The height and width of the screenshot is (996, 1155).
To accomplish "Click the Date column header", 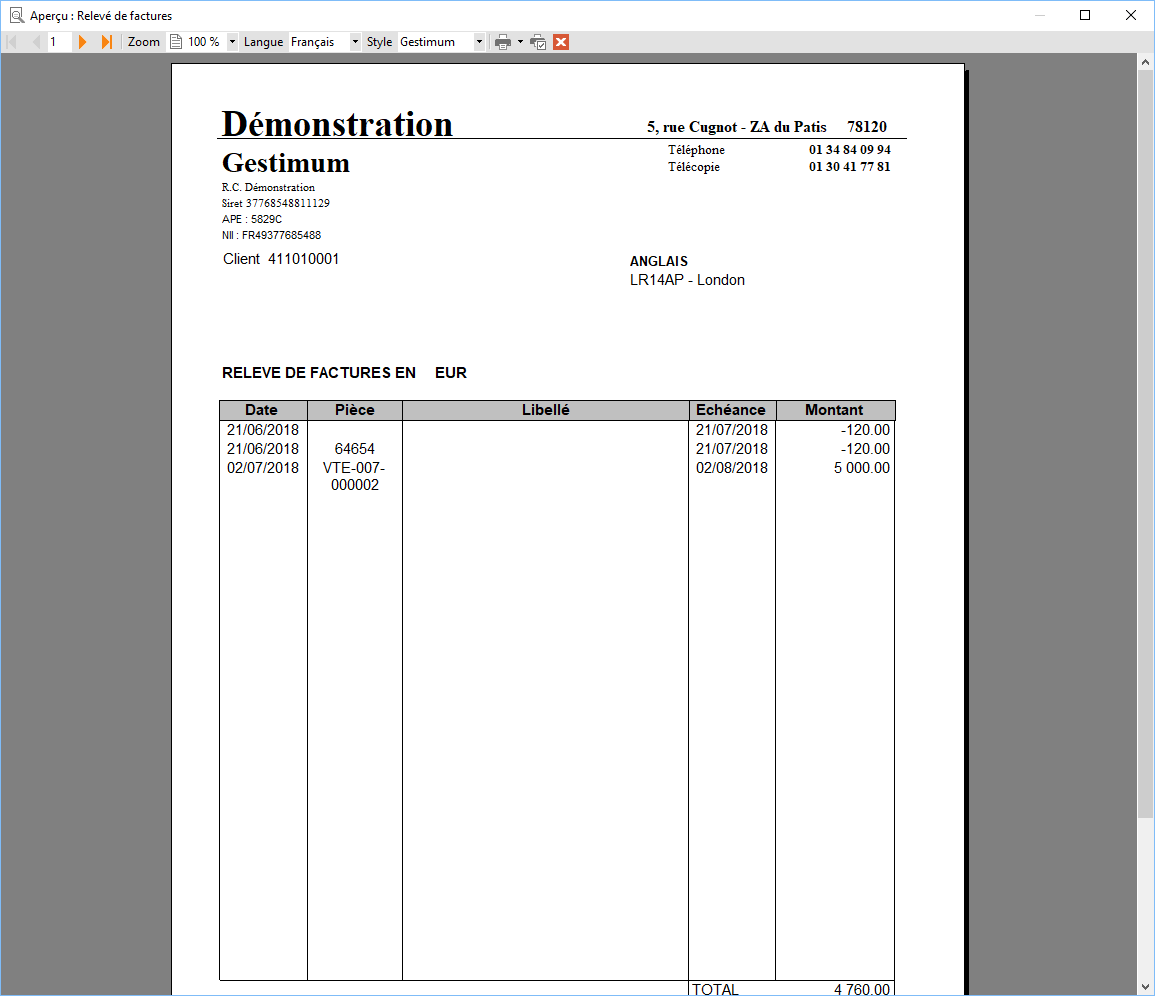I will [261, 410].
